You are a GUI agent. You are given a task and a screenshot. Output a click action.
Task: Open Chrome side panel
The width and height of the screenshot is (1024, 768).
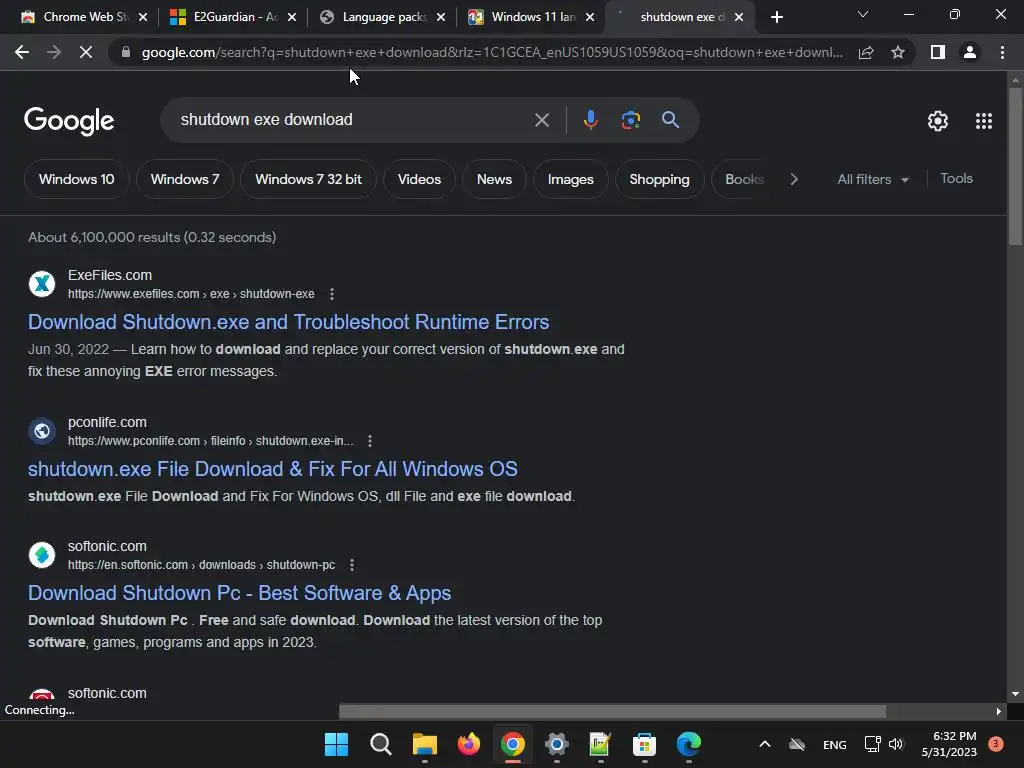938,52
